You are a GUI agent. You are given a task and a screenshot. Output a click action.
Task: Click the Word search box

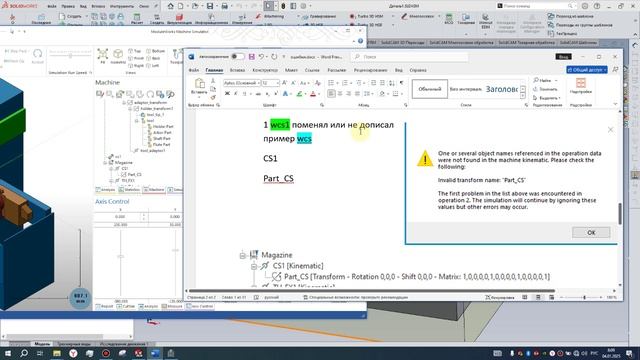pyautogui.click(x=408, y=57)
